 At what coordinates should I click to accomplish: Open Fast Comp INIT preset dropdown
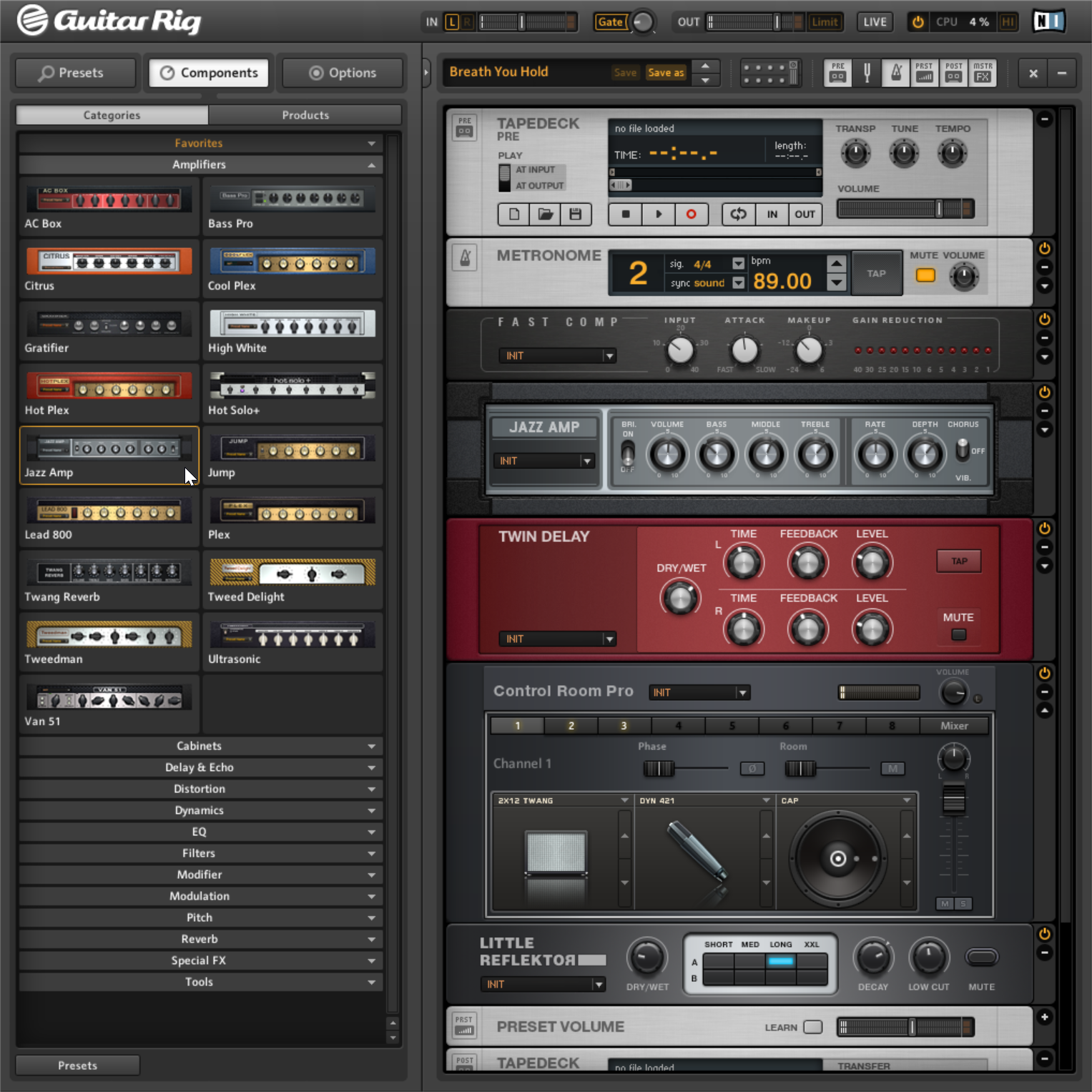click(x=557, y=355)
